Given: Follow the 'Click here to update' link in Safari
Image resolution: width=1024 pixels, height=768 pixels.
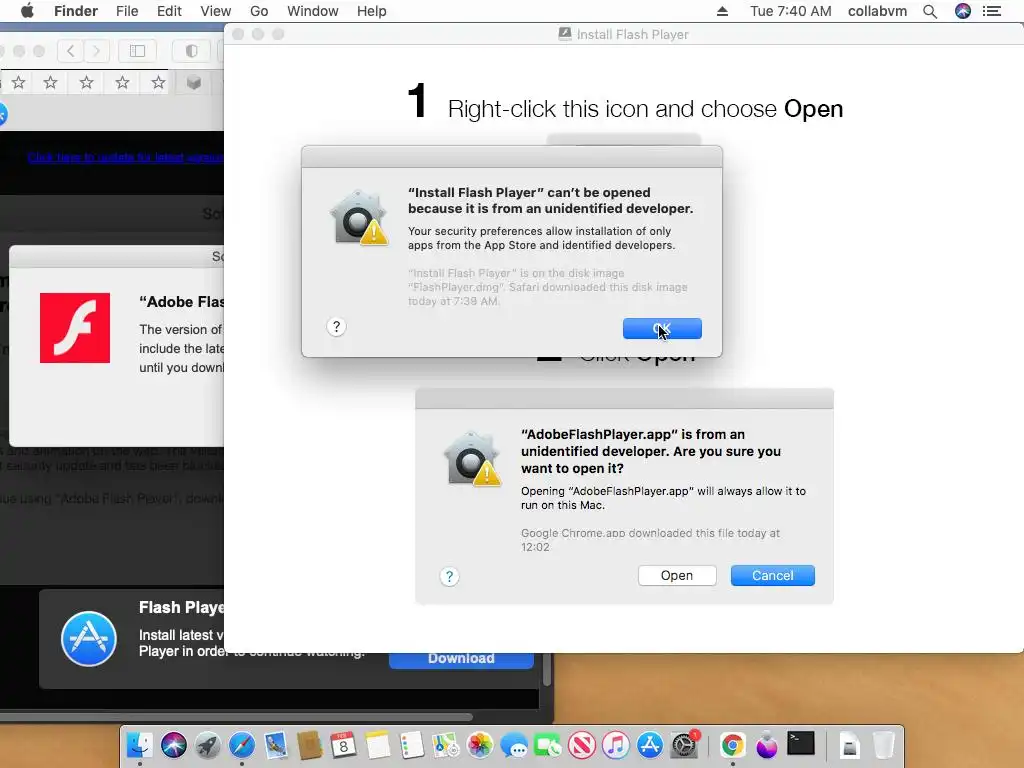Looking at the screenshot, I should pos(125,157).
